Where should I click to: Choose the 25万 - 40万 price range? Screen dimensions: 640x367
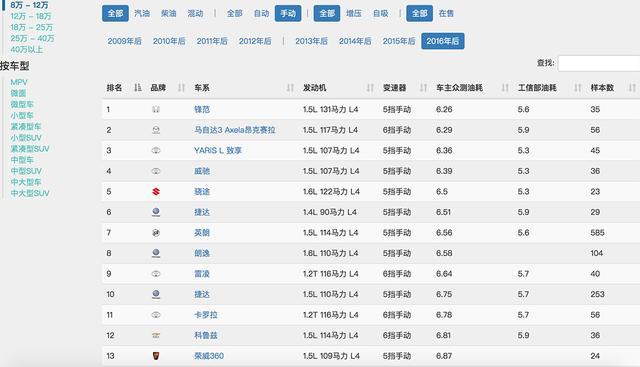click(32, 38)
